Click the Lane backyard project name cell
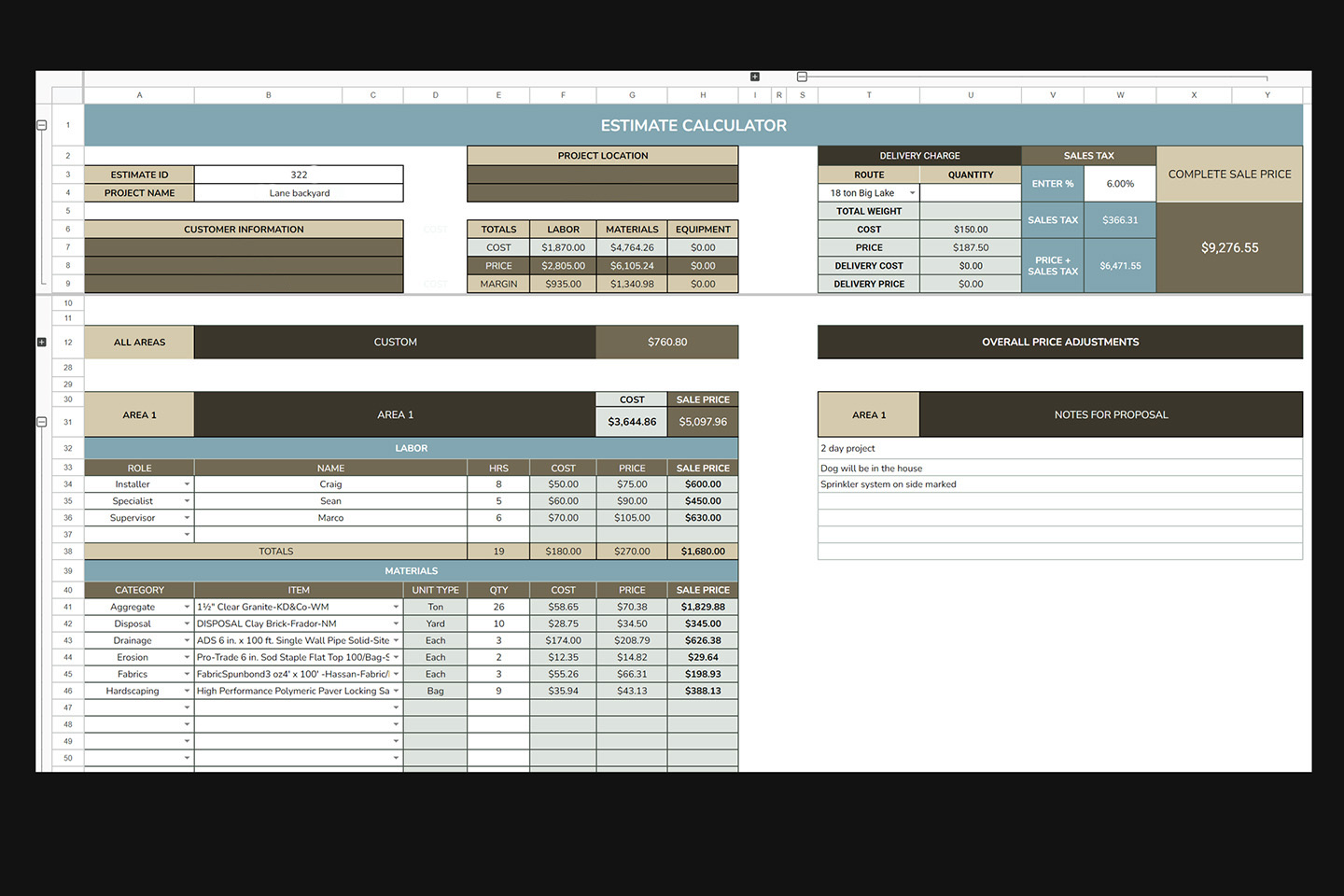This screenshot has height=896, width=1344. tap(299, 193)
